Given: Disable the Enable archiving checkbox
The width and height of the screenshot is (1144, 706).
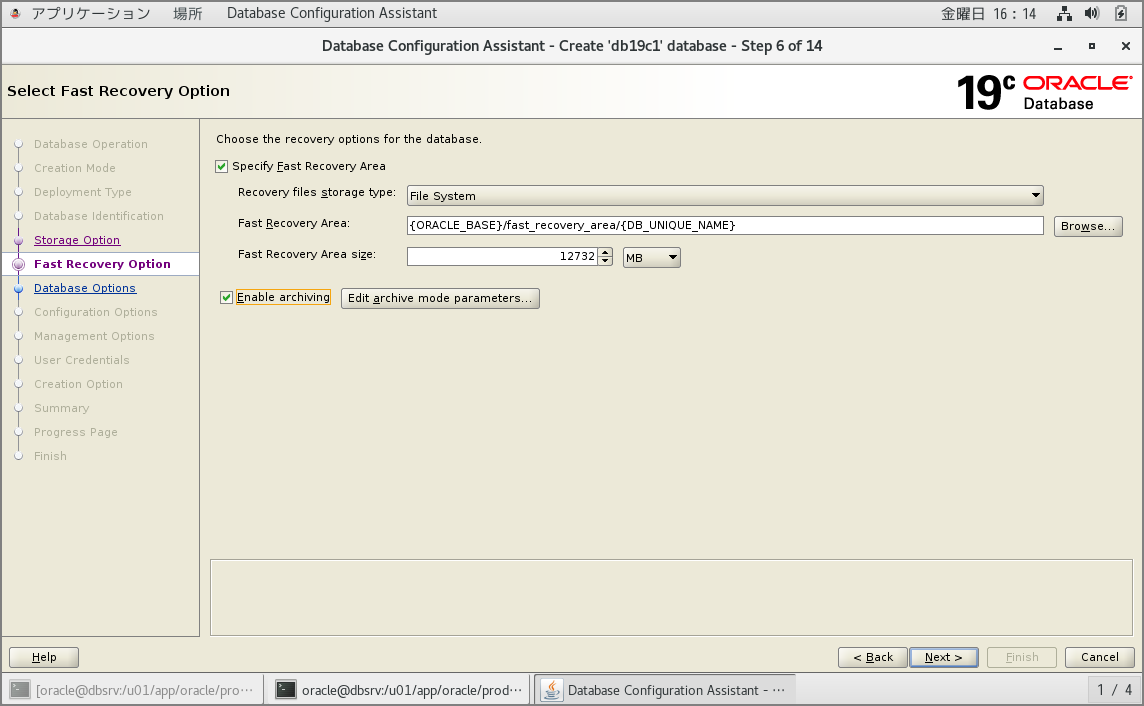Looking at the screenshot, I should click(227, 297).
